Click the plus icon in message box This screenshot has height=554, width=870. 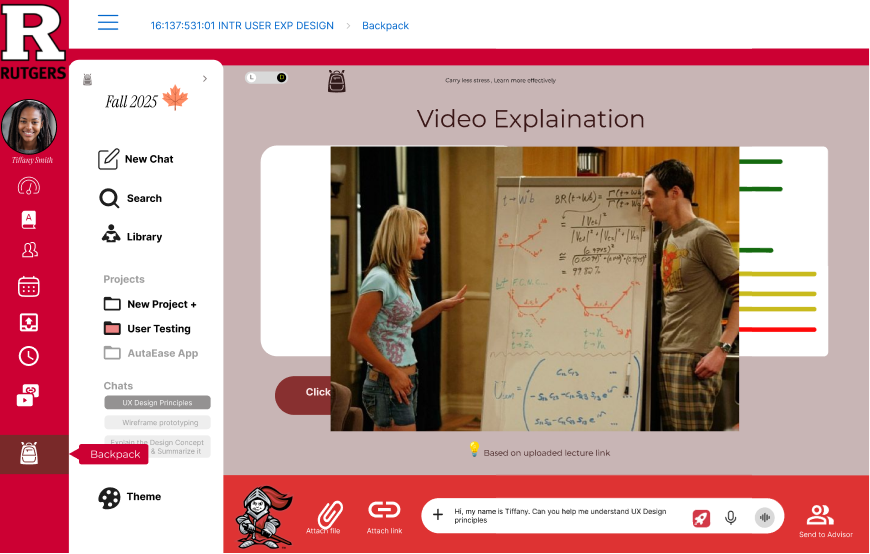pos(438,515)
